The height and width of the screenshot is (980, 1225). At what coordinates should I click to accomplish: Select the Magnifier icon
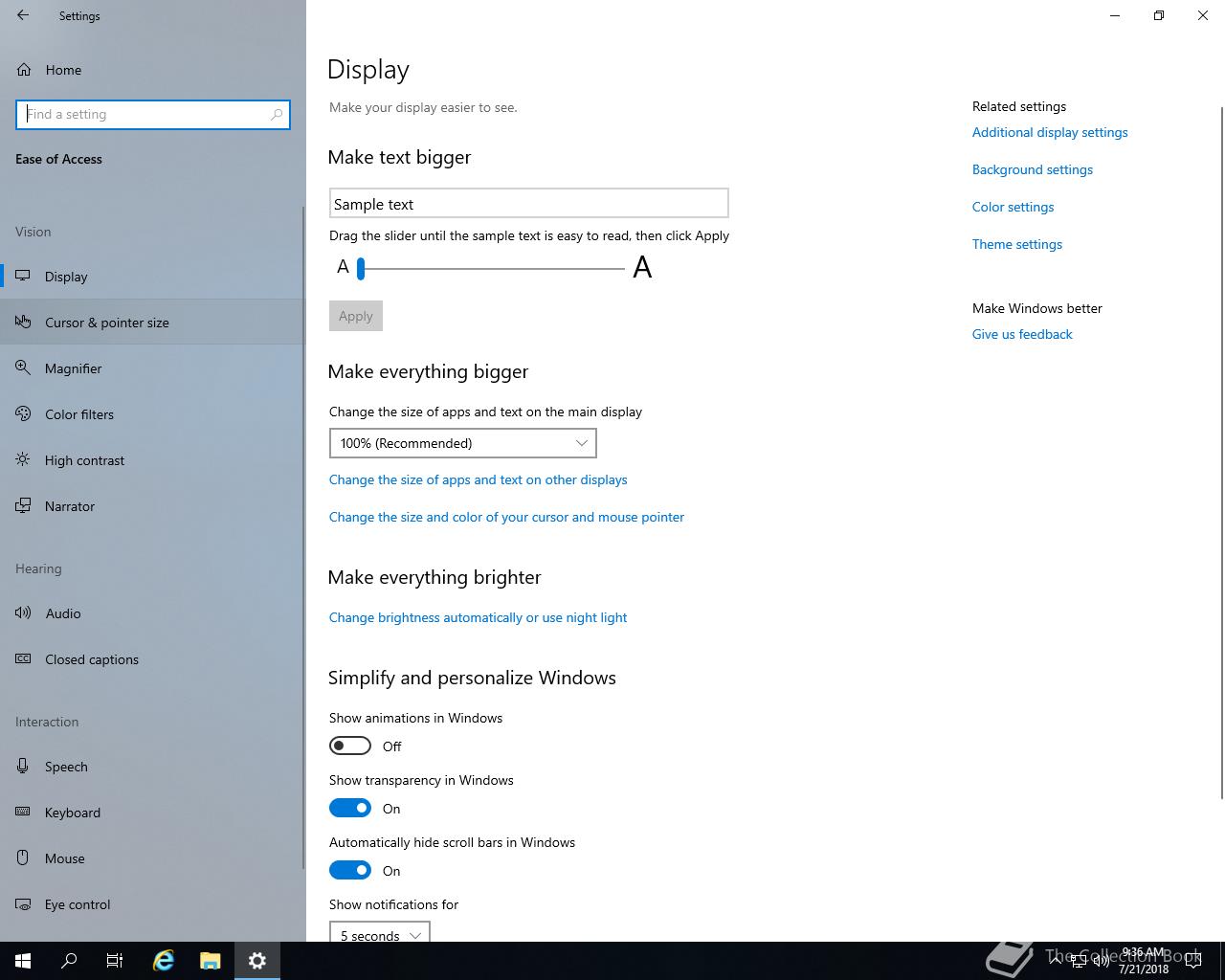tap(23, 368)
